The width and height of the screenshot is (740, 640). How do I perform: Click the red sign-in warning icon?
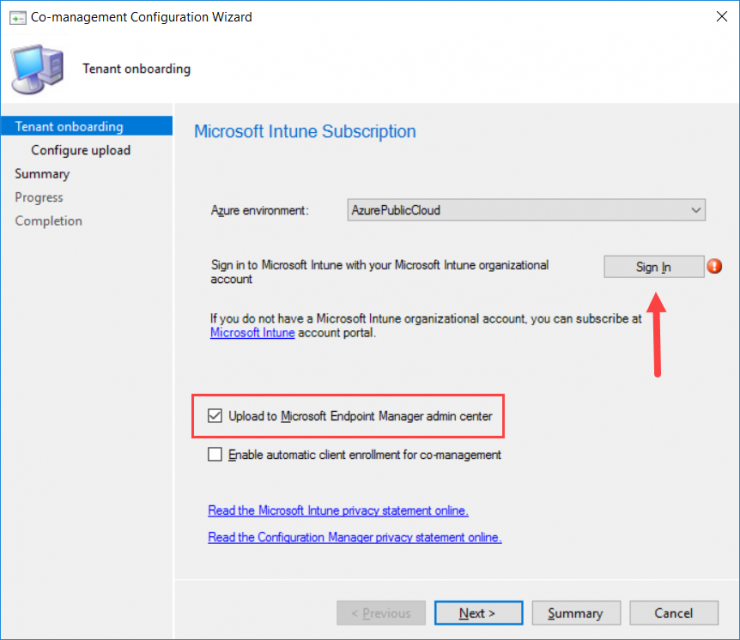click(x=714, y=266)
